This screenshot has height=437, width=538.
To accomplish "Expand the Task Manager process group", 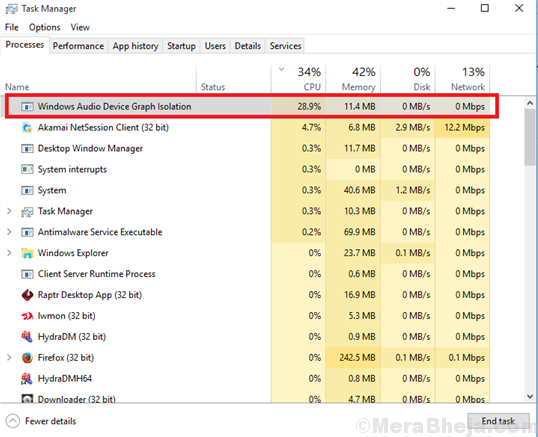I will (x=9, y=211).
